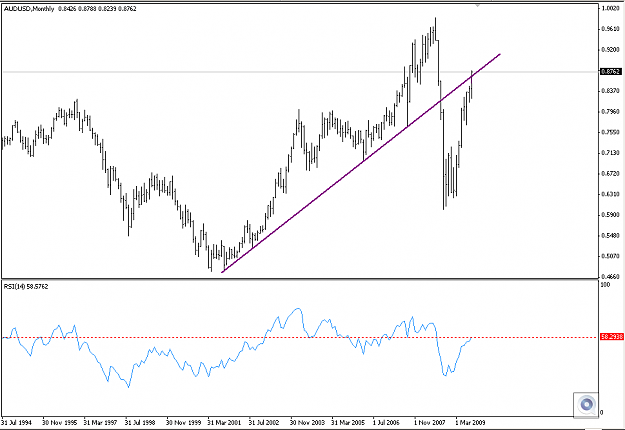Click the 0.5070 price axis label

(610, 256)
